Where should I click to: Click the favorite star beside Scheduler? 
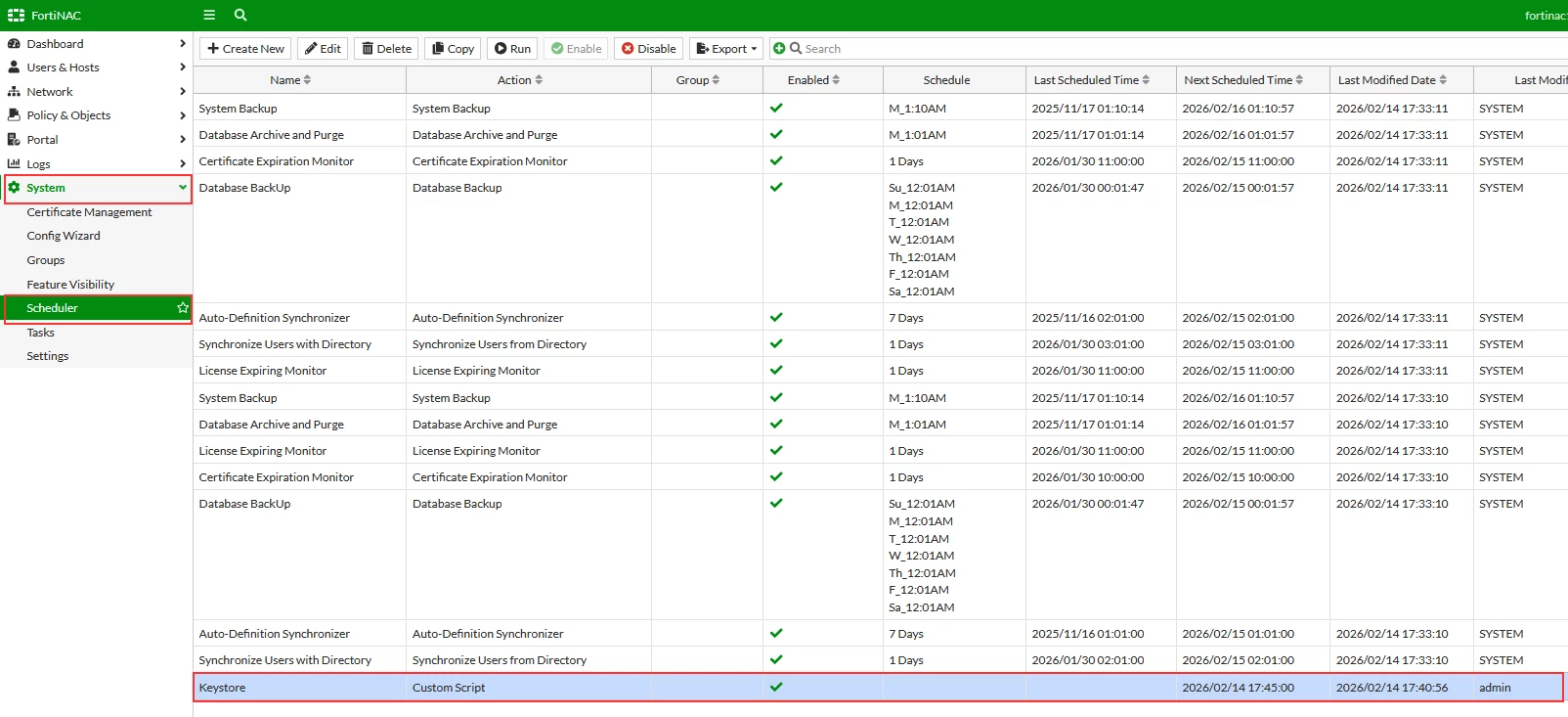pyautogui.click(x=183, y=308)
